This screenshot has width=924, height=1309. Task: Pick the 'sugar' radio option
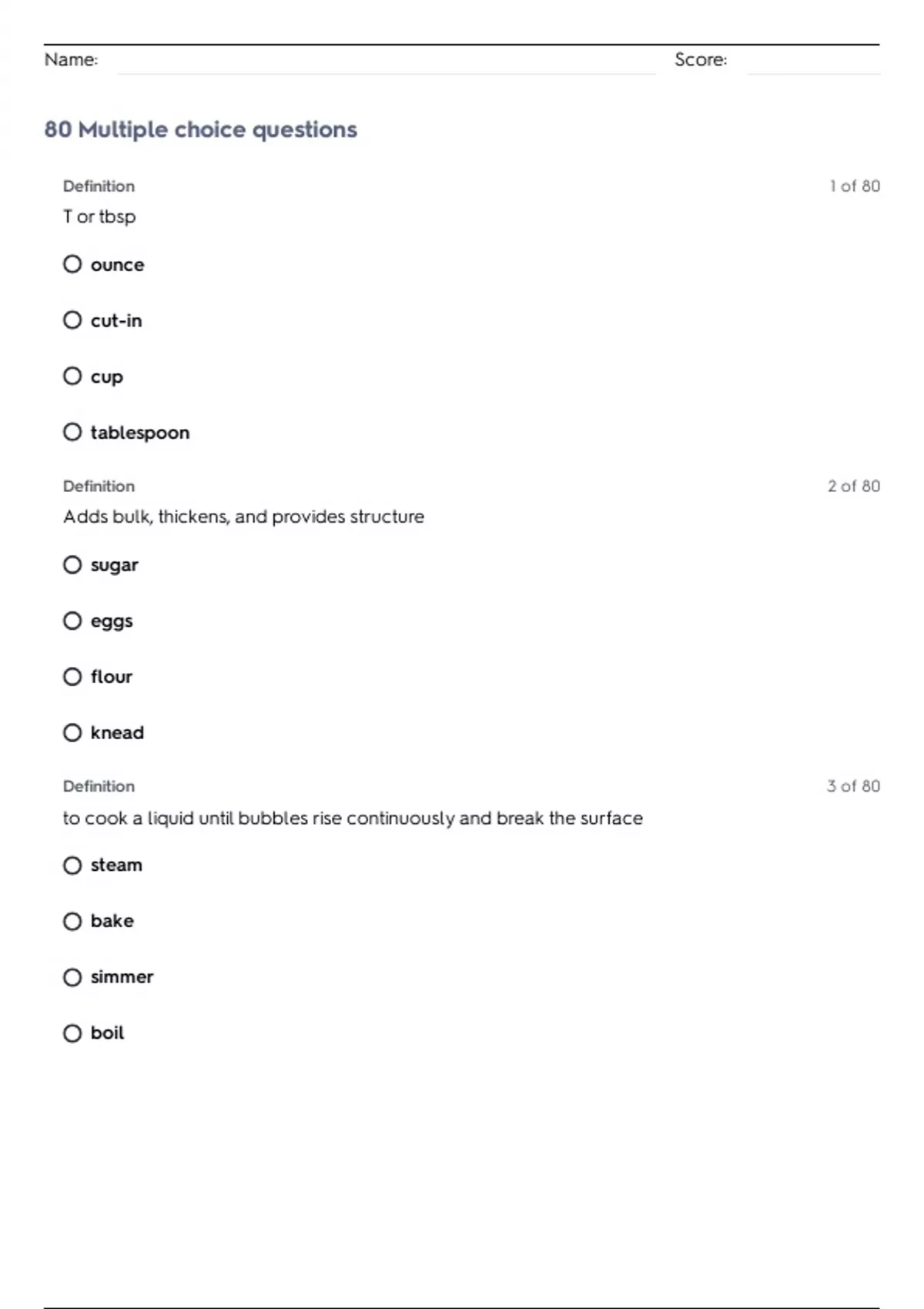pos(72,564)
